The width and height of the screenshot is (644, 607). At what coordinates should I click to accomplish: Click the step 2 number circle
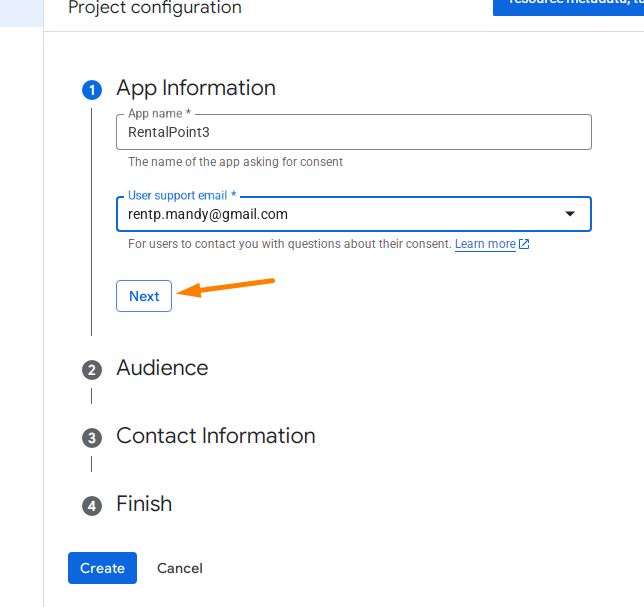pyautogui.click(x=92, y=370)
